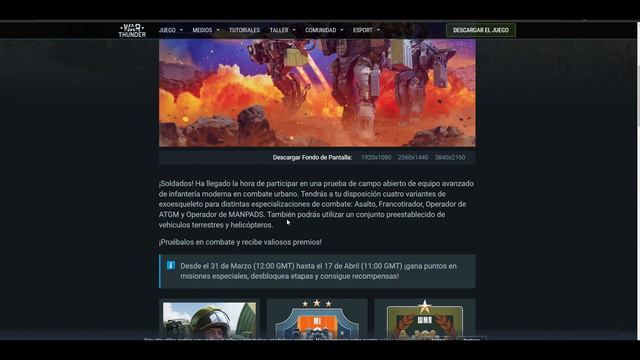640x360 pixels.
Task: Open the three-star blue badge reward
Action: point(317,319)
